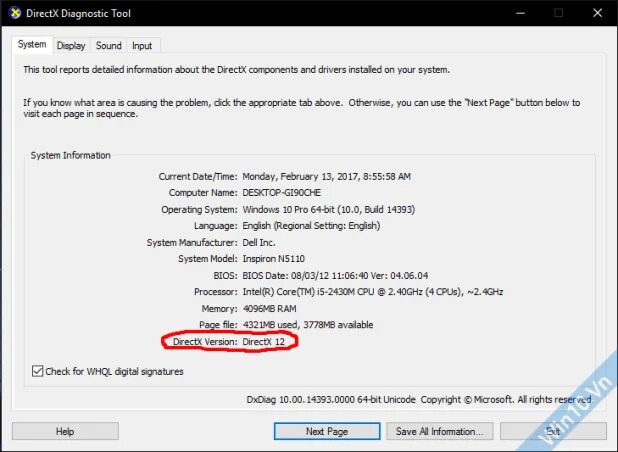Click the Exit button
This screenshot has width=618, height=452.
(553, 431)
